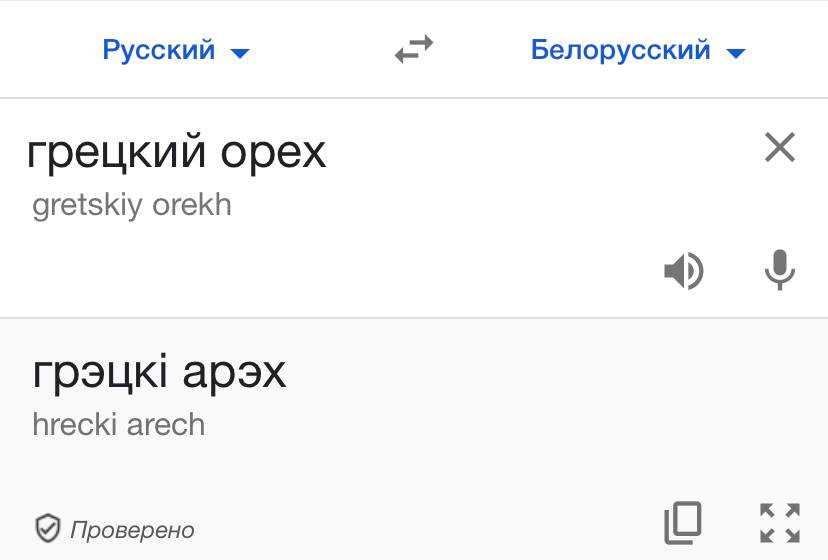Image resolution: width=828 pixels, height=560 pixels.
Task: Start voice input with microphone icon
Action: (x=779, y=270)
